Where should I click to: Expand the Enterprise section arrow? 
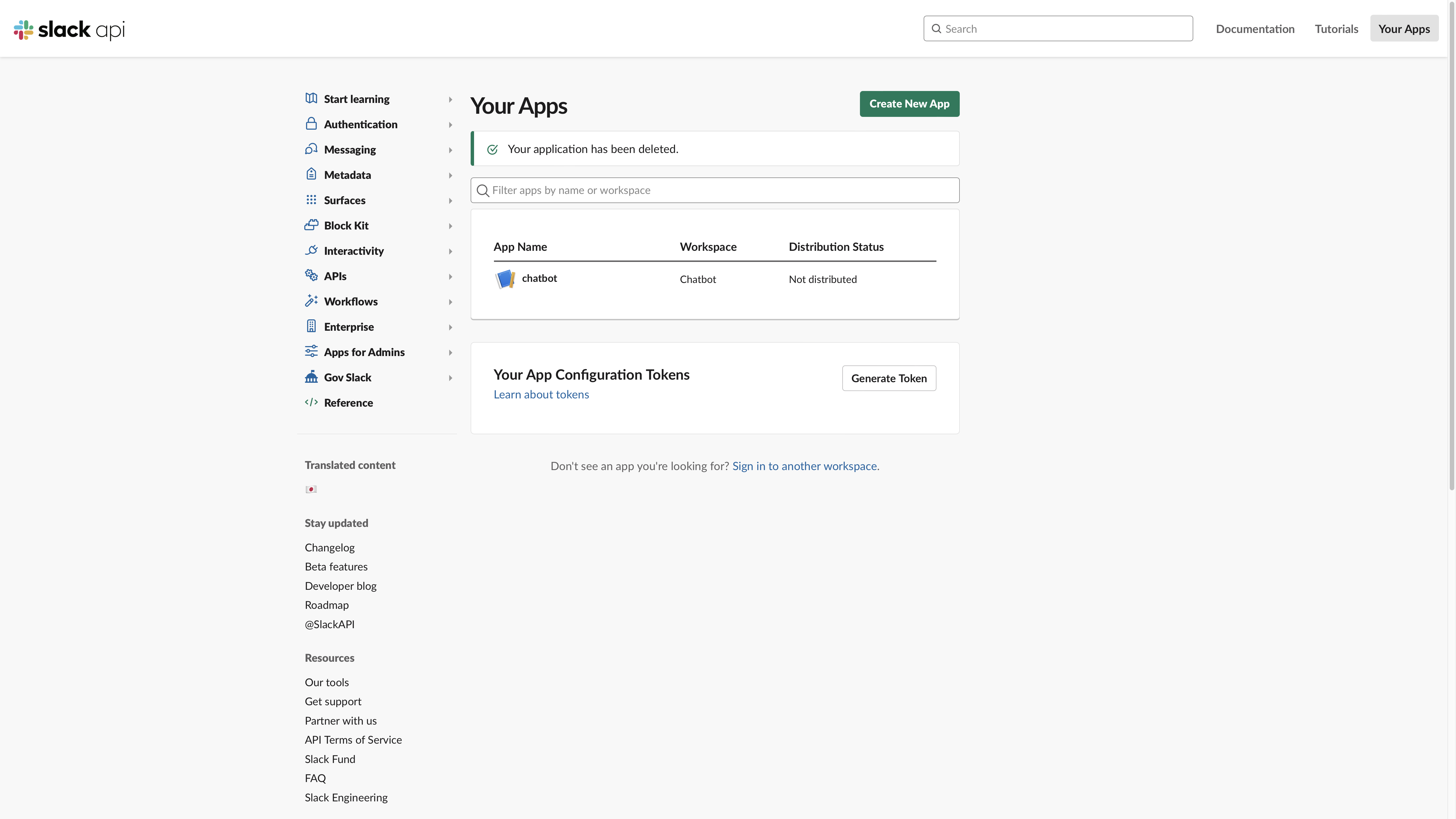coord(450,327)
